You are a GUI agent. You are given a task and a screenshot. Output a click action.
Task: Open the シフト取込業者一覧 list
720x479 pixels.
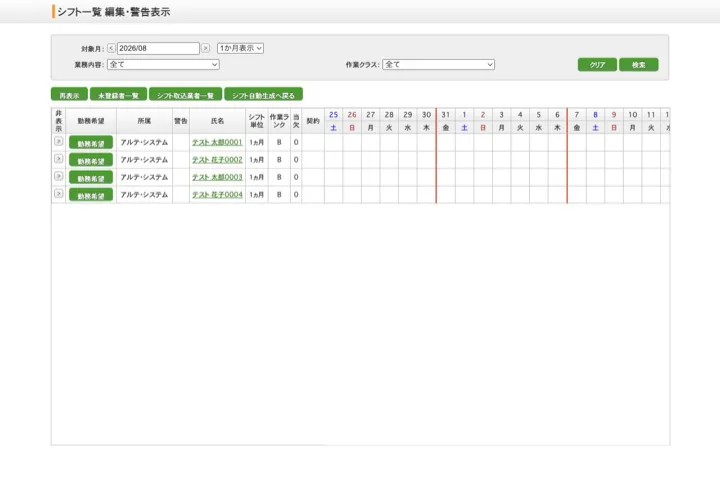[x=186, y=95]
